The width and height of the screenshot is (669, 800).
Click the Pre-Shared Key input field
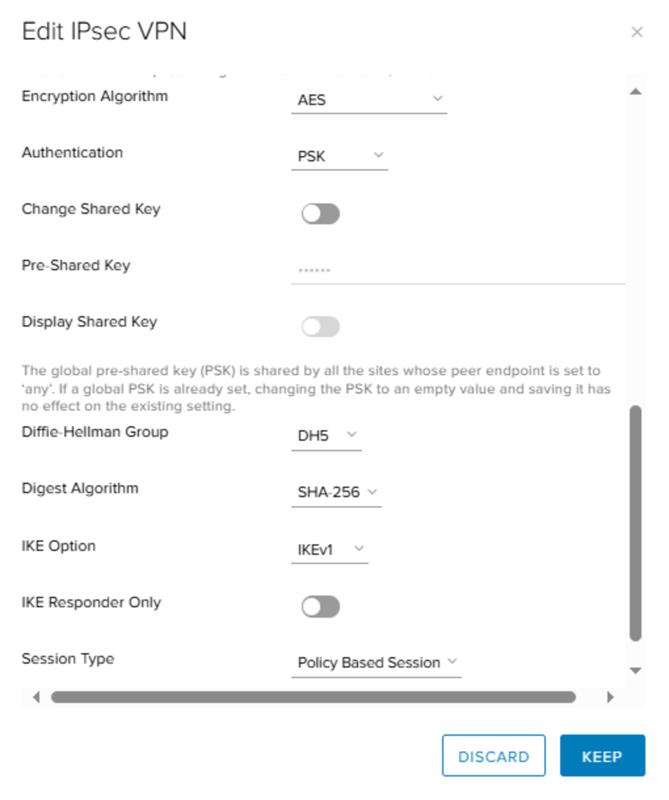pos(458,269)
